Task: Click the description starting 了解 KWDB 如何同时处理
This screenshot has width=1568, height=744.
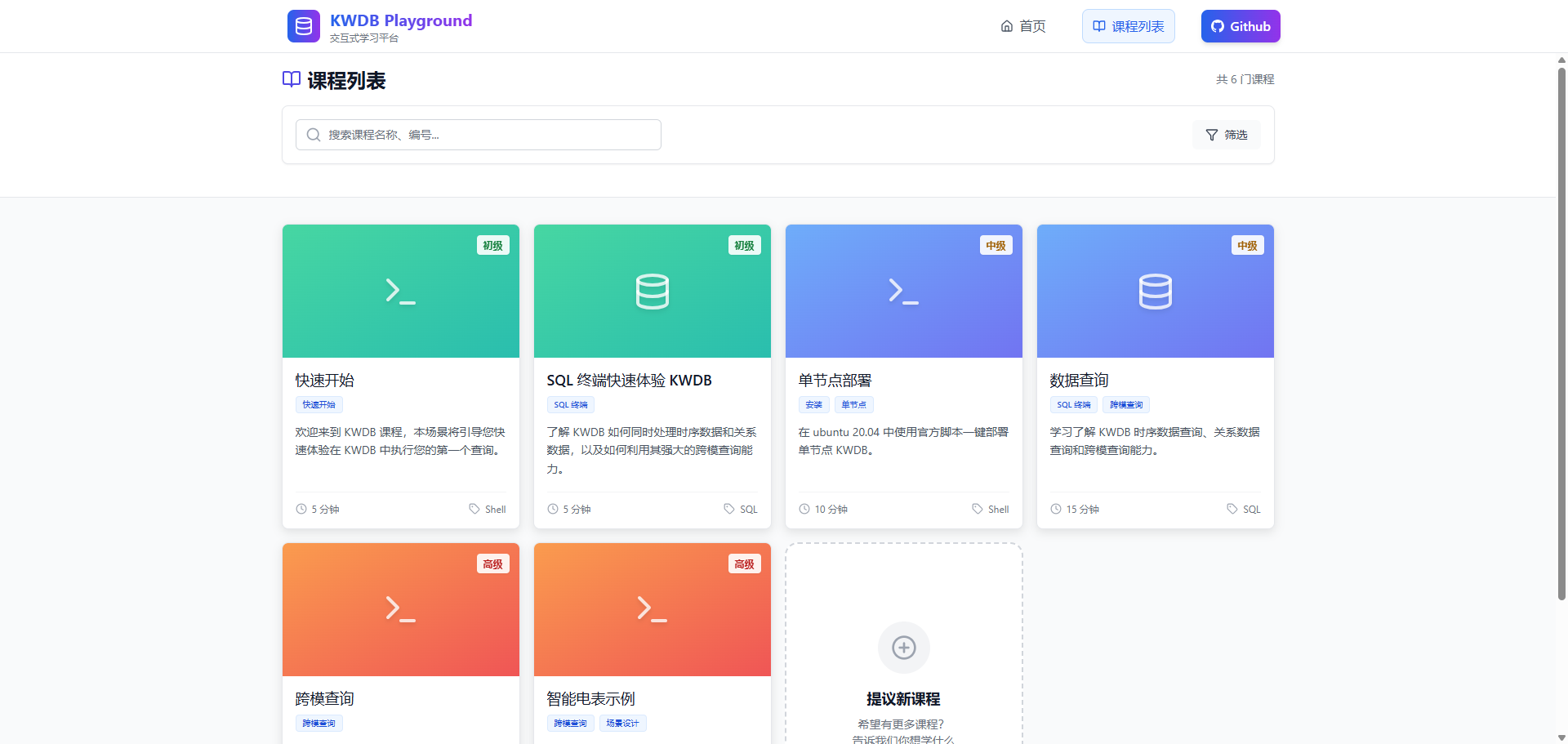Action: point(652,450)
